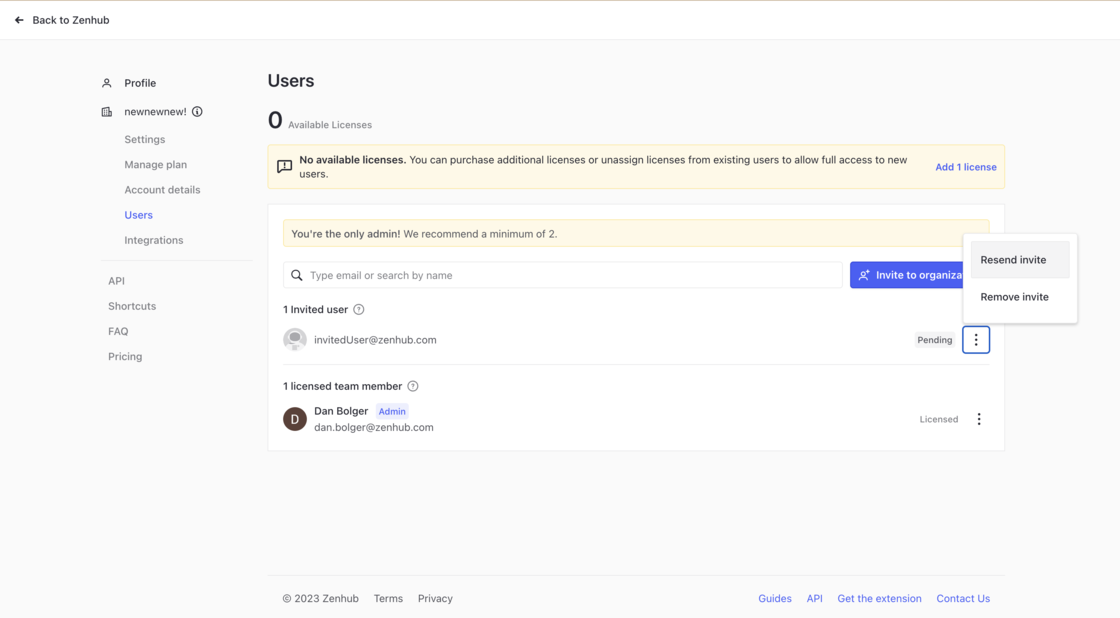The height and width of the screenshot is (618, 1120).
Task: Click the add-user icon on the Invite button
Action: point(864,275)
